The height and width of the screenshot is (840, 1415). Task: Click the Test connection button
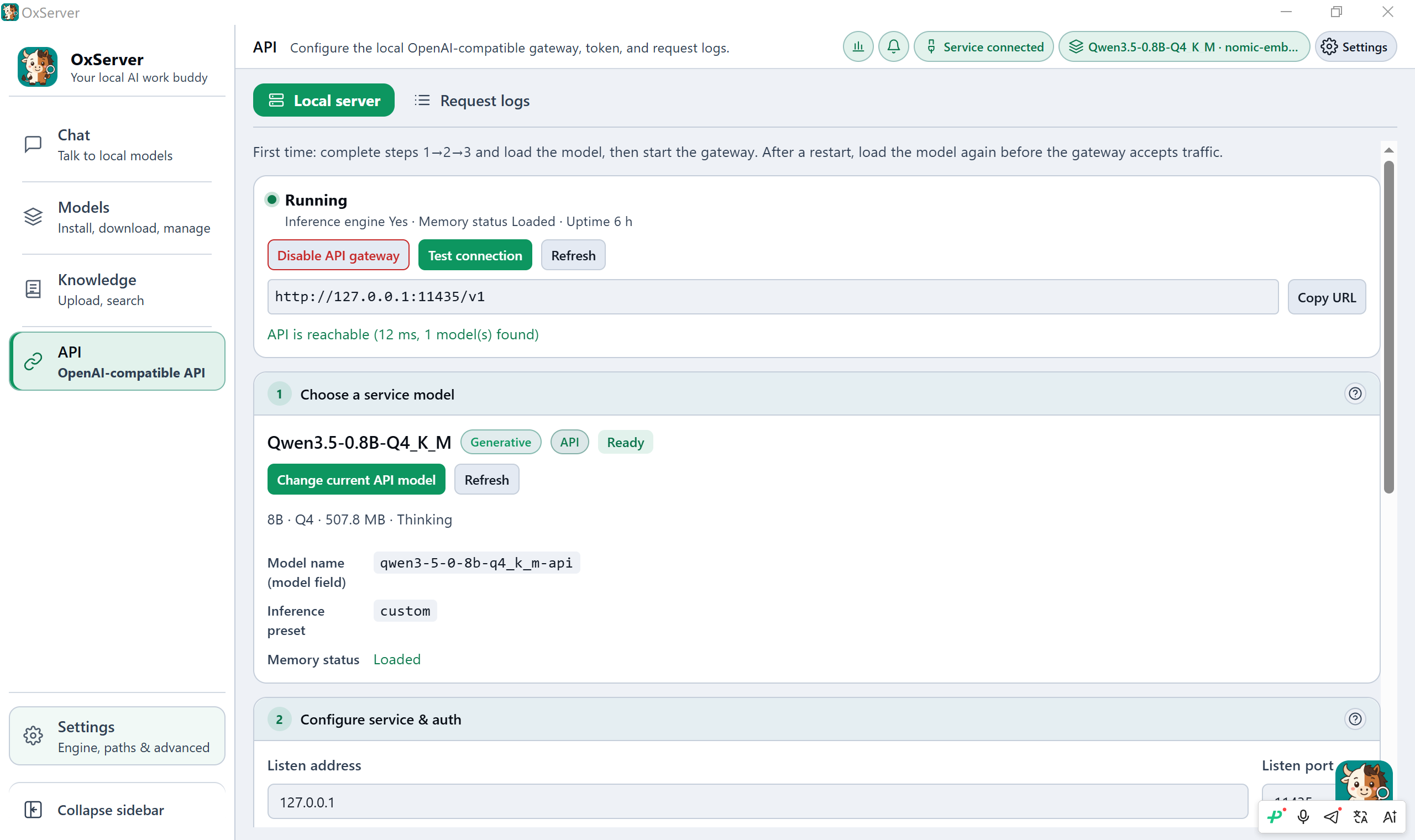475,255
